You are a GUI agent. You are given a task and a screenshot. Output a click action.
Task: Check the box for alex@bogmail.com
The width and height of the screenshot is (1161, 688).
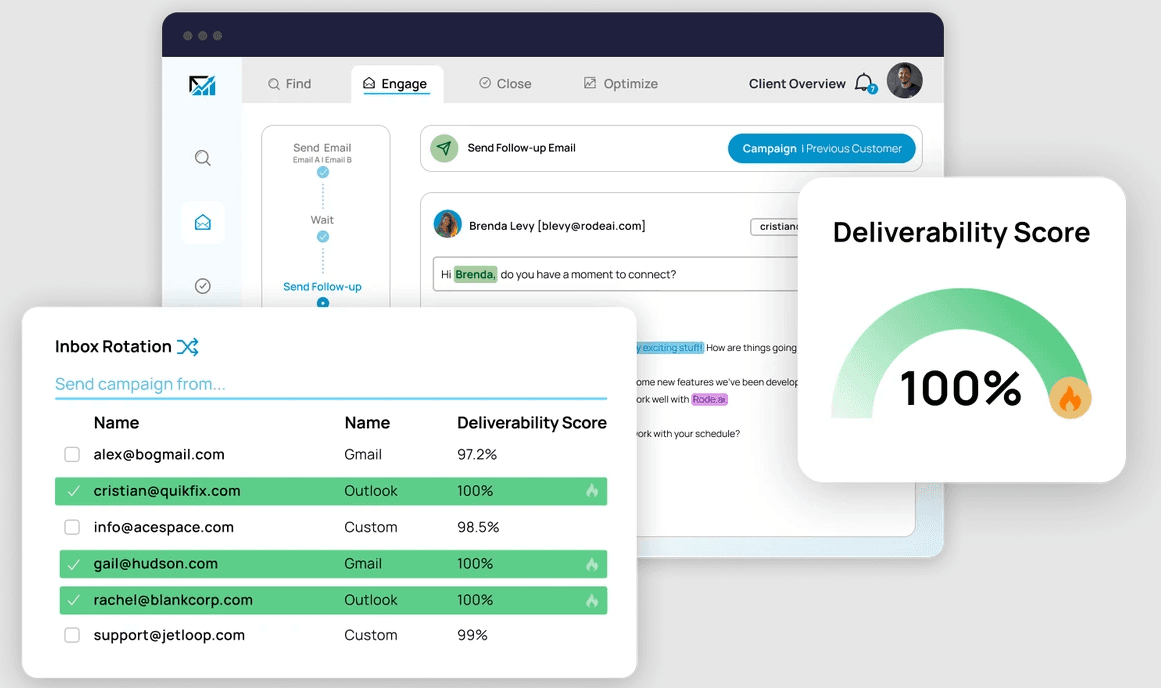(72, 454)
